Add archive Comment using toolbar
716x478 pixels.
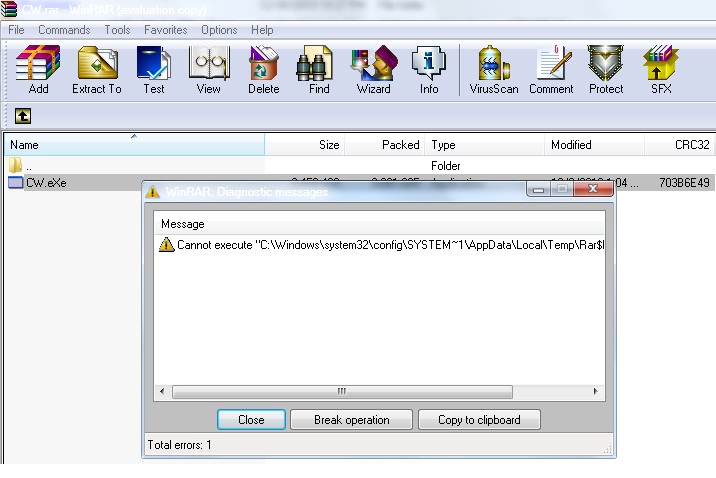(551, 70)
